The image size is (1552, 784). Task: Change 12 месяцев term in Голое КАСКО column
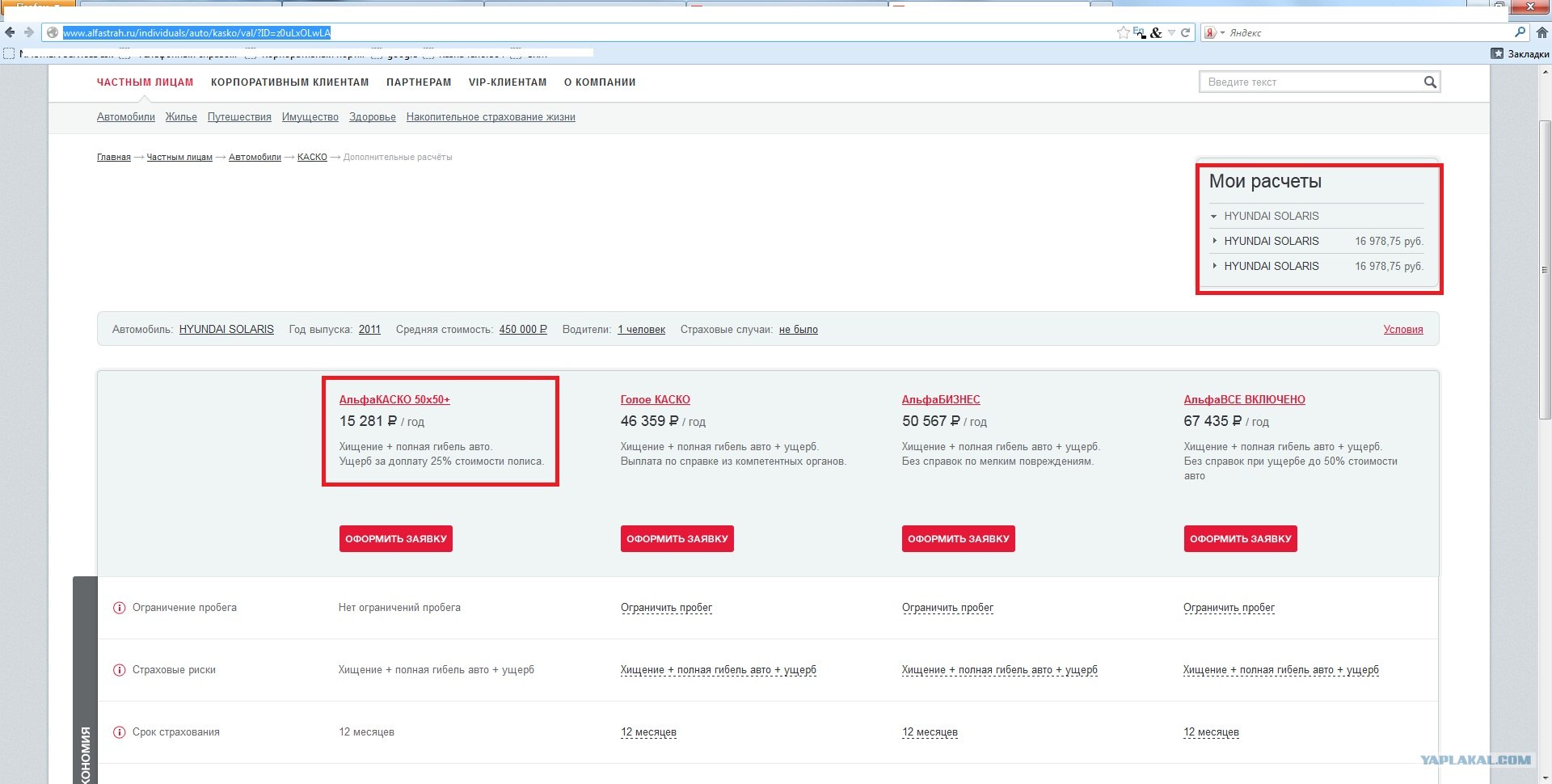click(648, 732)
